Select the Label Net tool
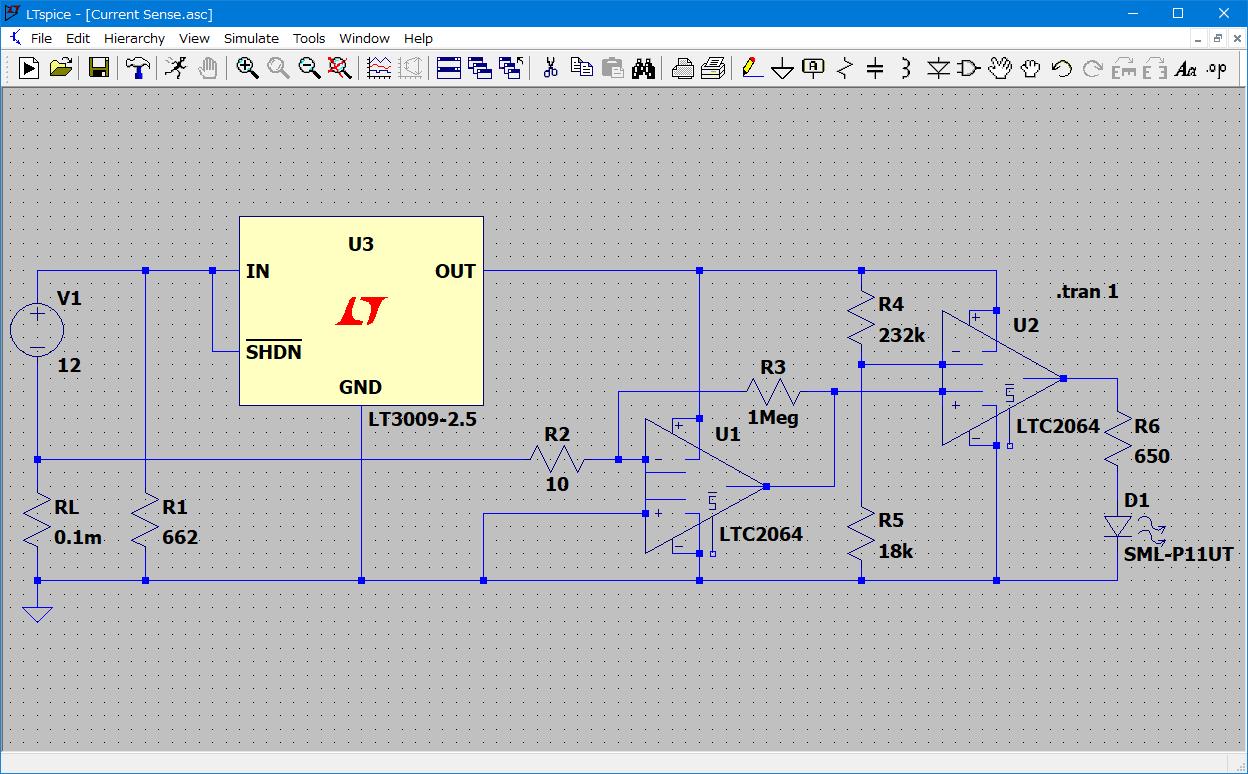Viewport: 1248px width, 774px height. 813,68
